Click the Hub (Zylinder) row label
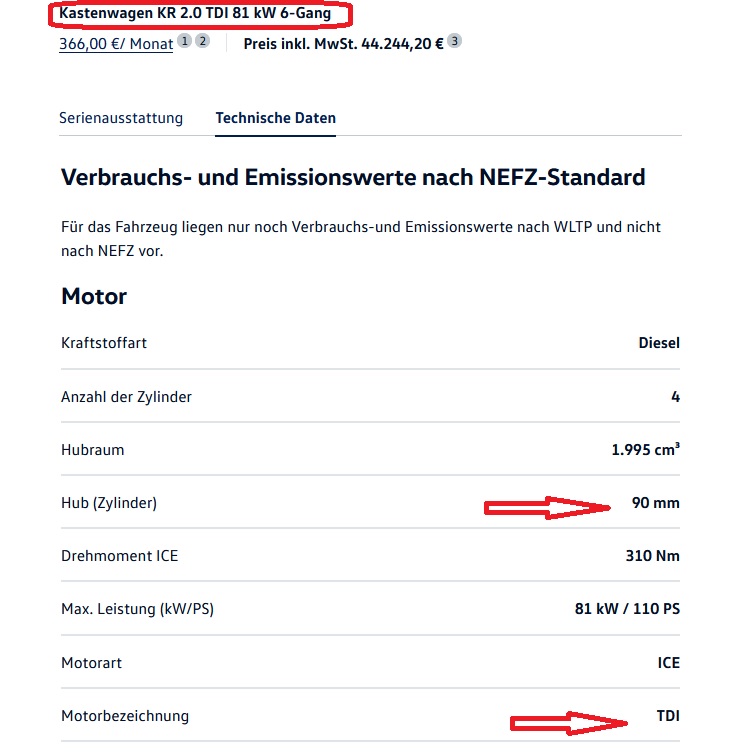 pyautogui.click(x=109, y=503)
